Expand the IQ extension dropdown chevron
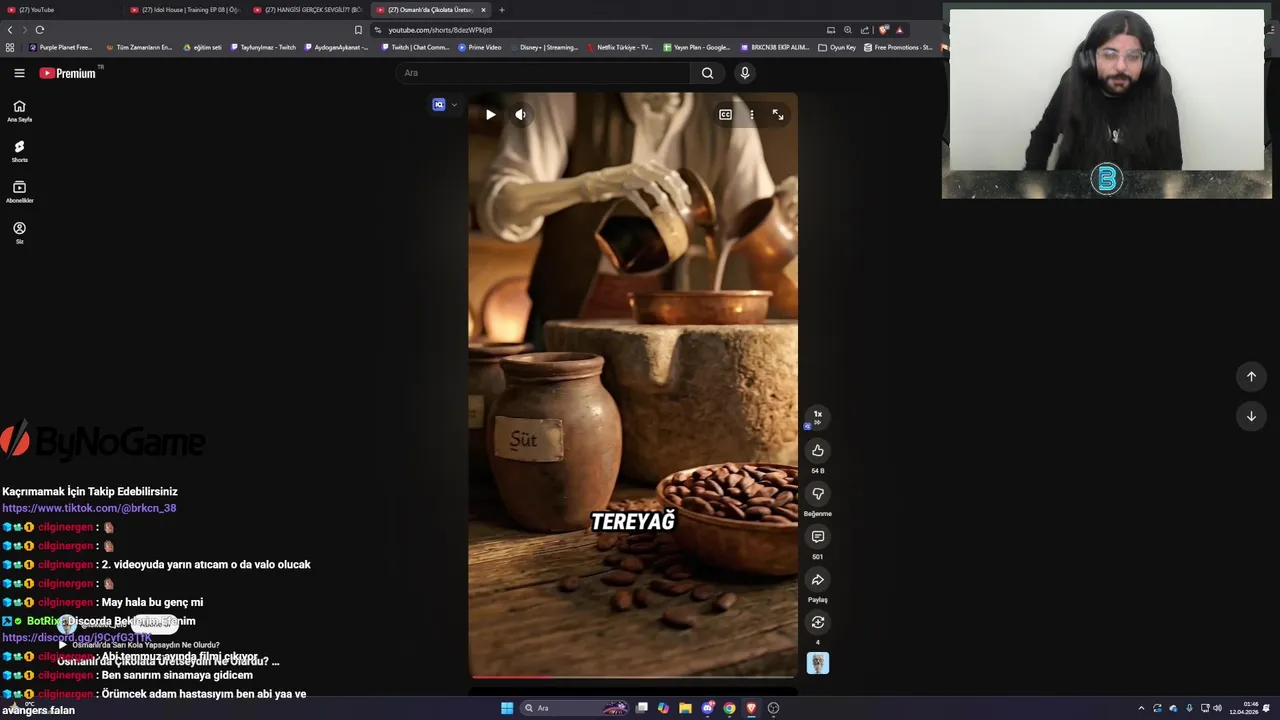 [x=454, y=105]
